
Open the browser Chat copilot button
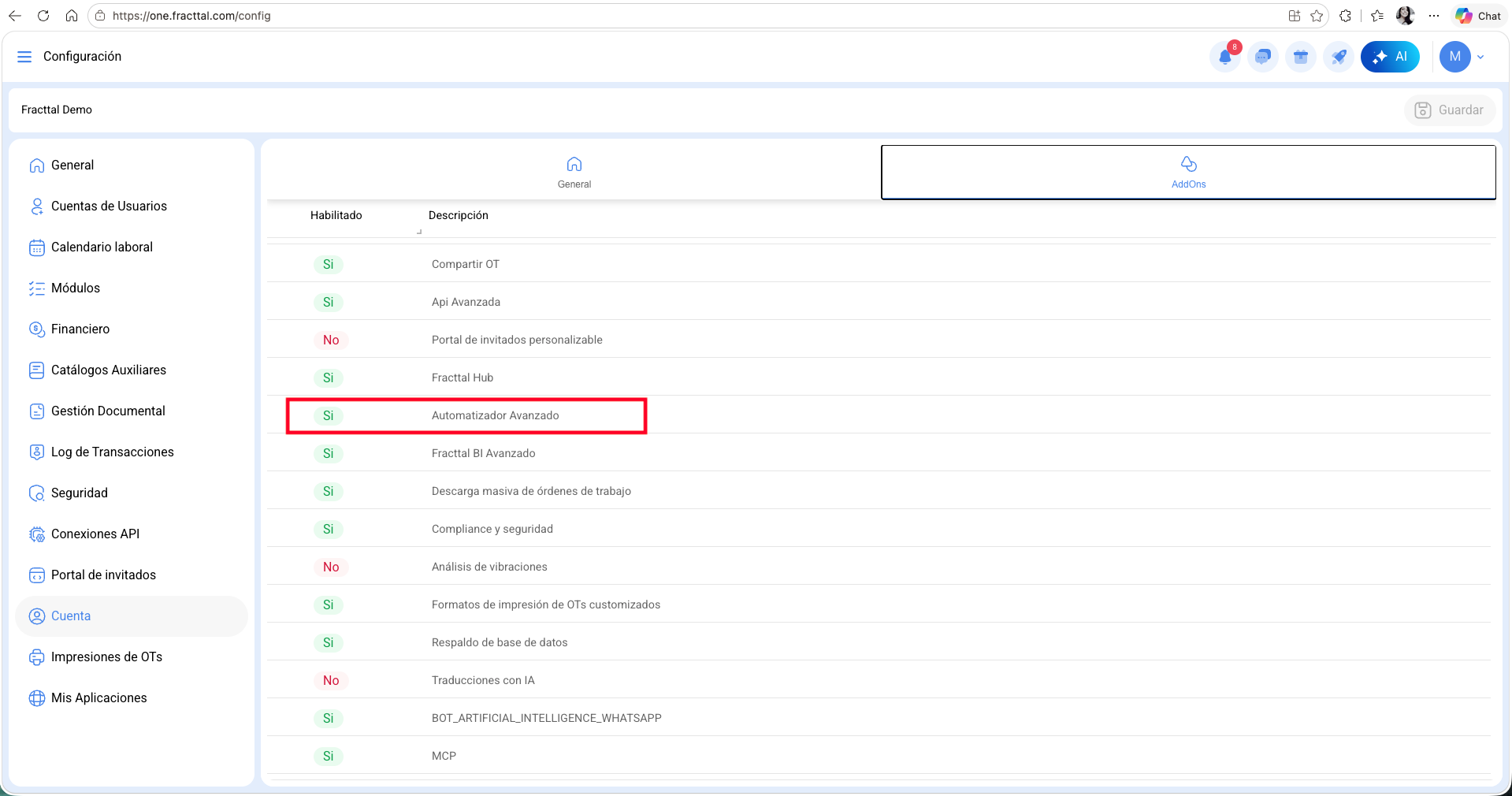click(1479, 16)
